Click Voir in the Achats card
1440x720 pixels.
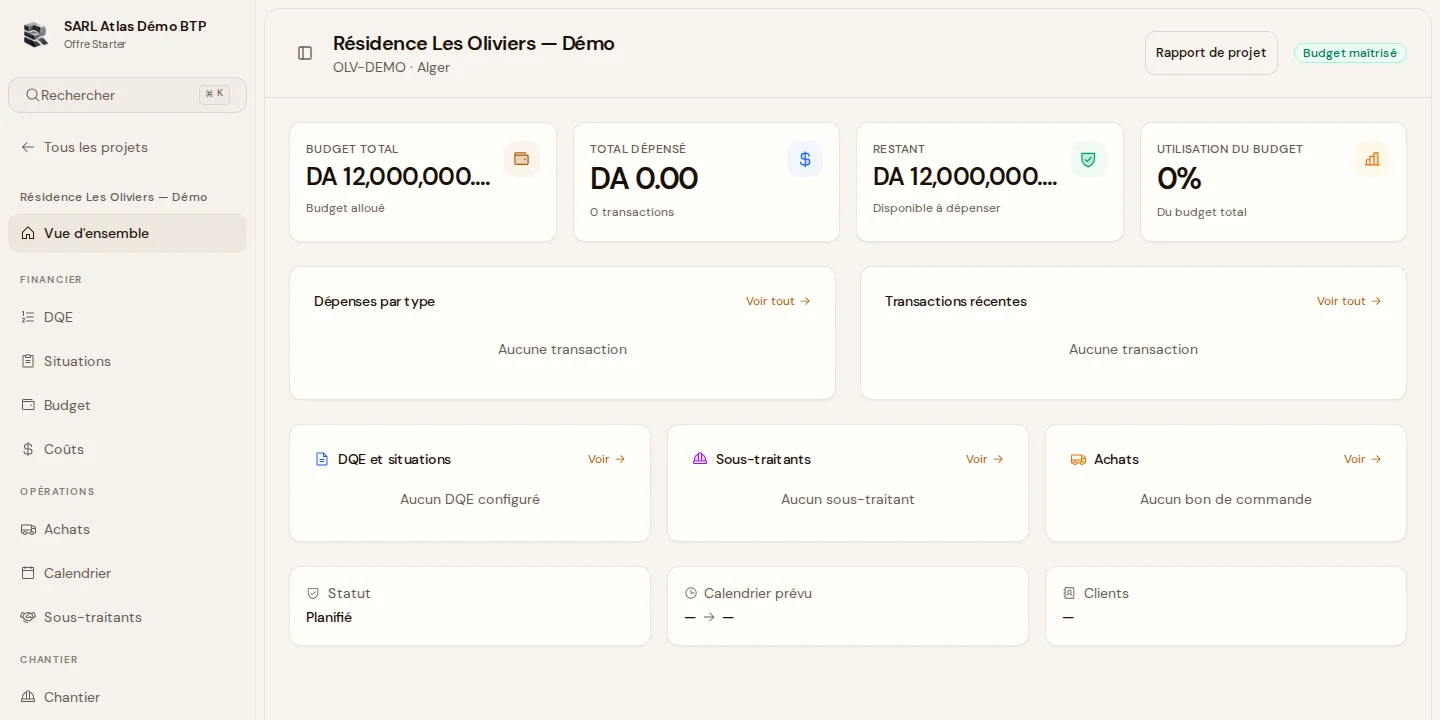coord(1363,459)
